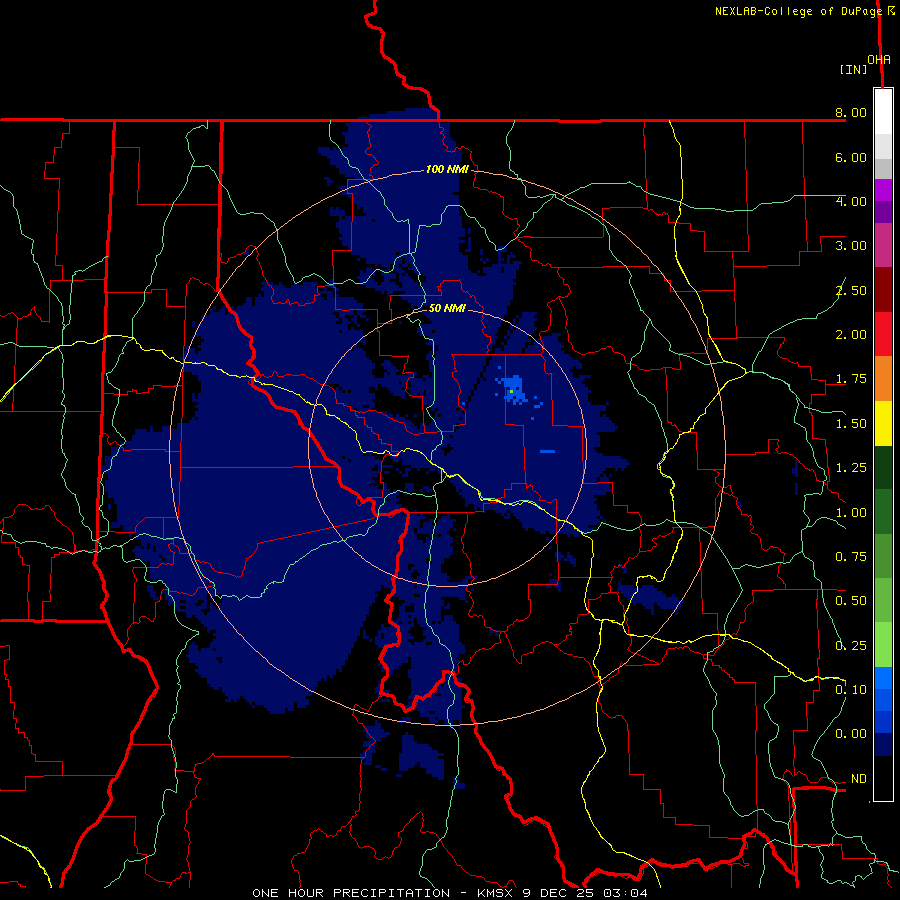
Task: Click the 8.00 legend value
Action: (851, 112)
